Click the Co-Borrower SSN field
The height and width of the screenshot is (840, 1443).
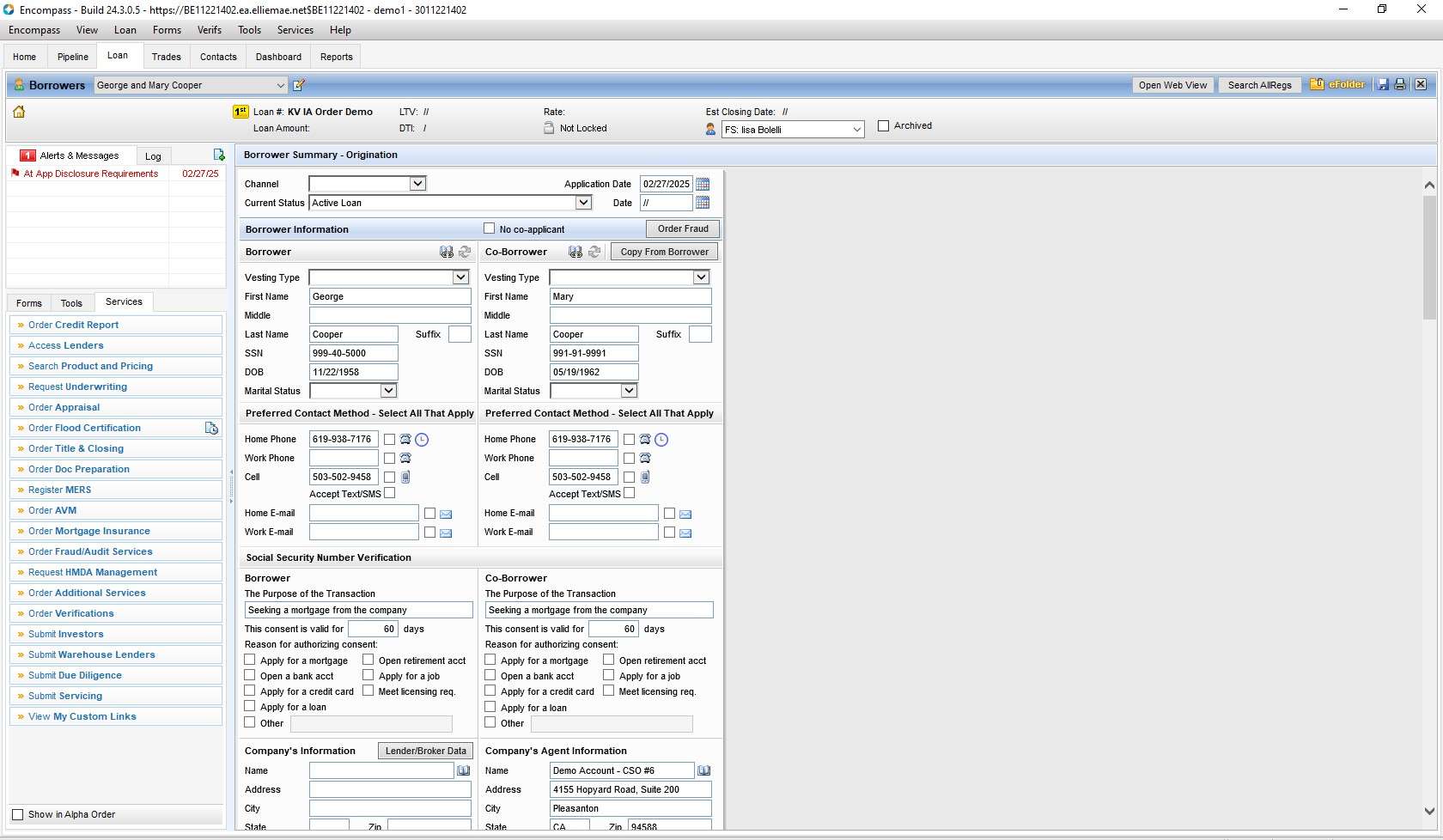click(x=594, y=353)
